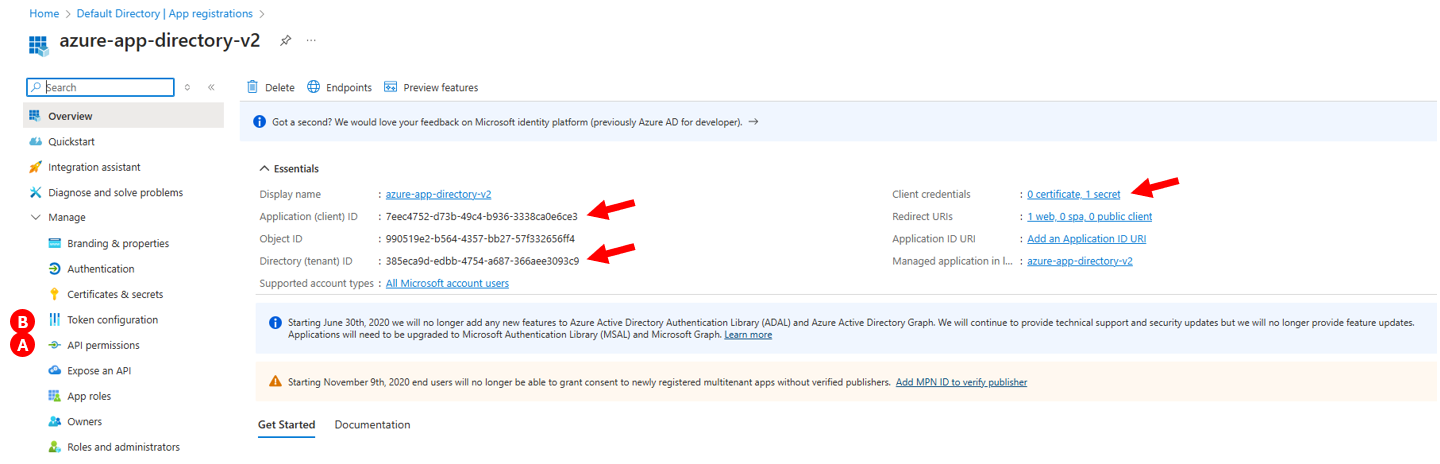Click the Certificates & secrets key icon
The image size is (1440, 464).
click(x=54, y=294)
